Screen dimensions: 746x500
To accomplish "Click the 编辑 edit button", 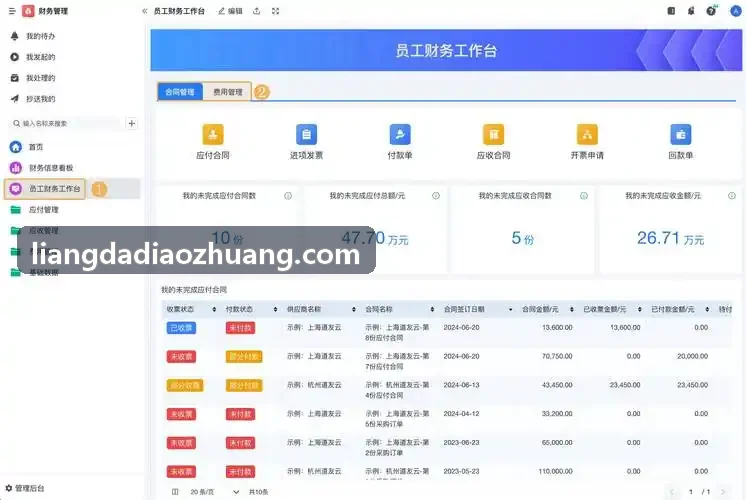I will [231, 11].
